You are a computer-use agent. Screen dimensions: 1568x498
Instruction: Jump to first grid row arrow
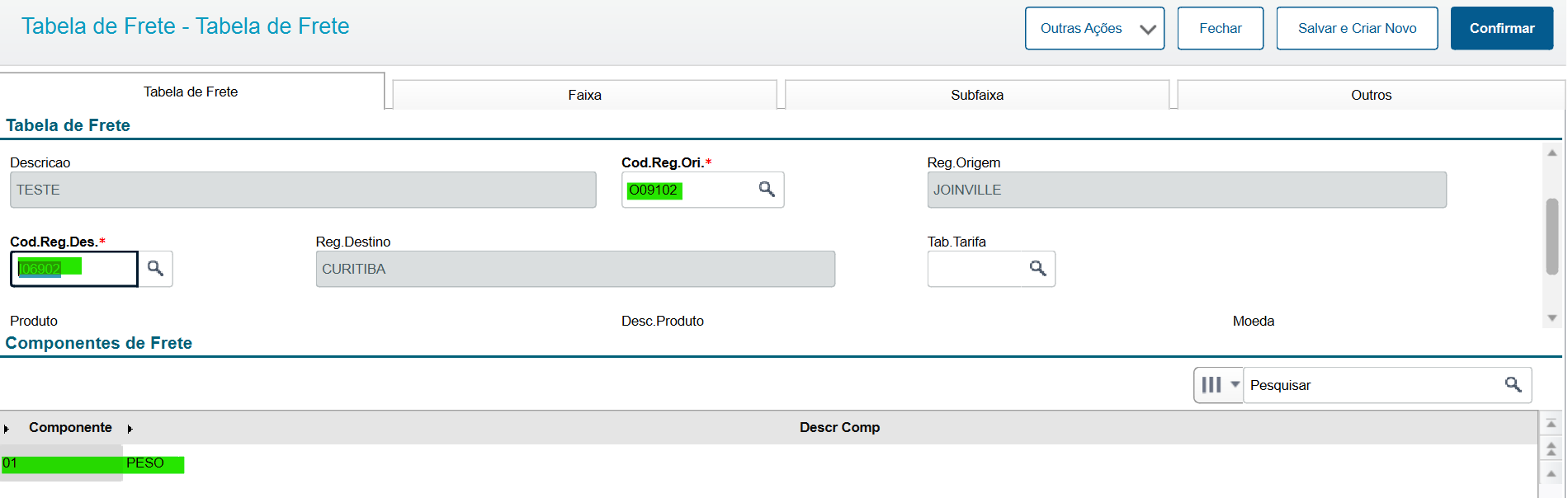point(1551,424)
